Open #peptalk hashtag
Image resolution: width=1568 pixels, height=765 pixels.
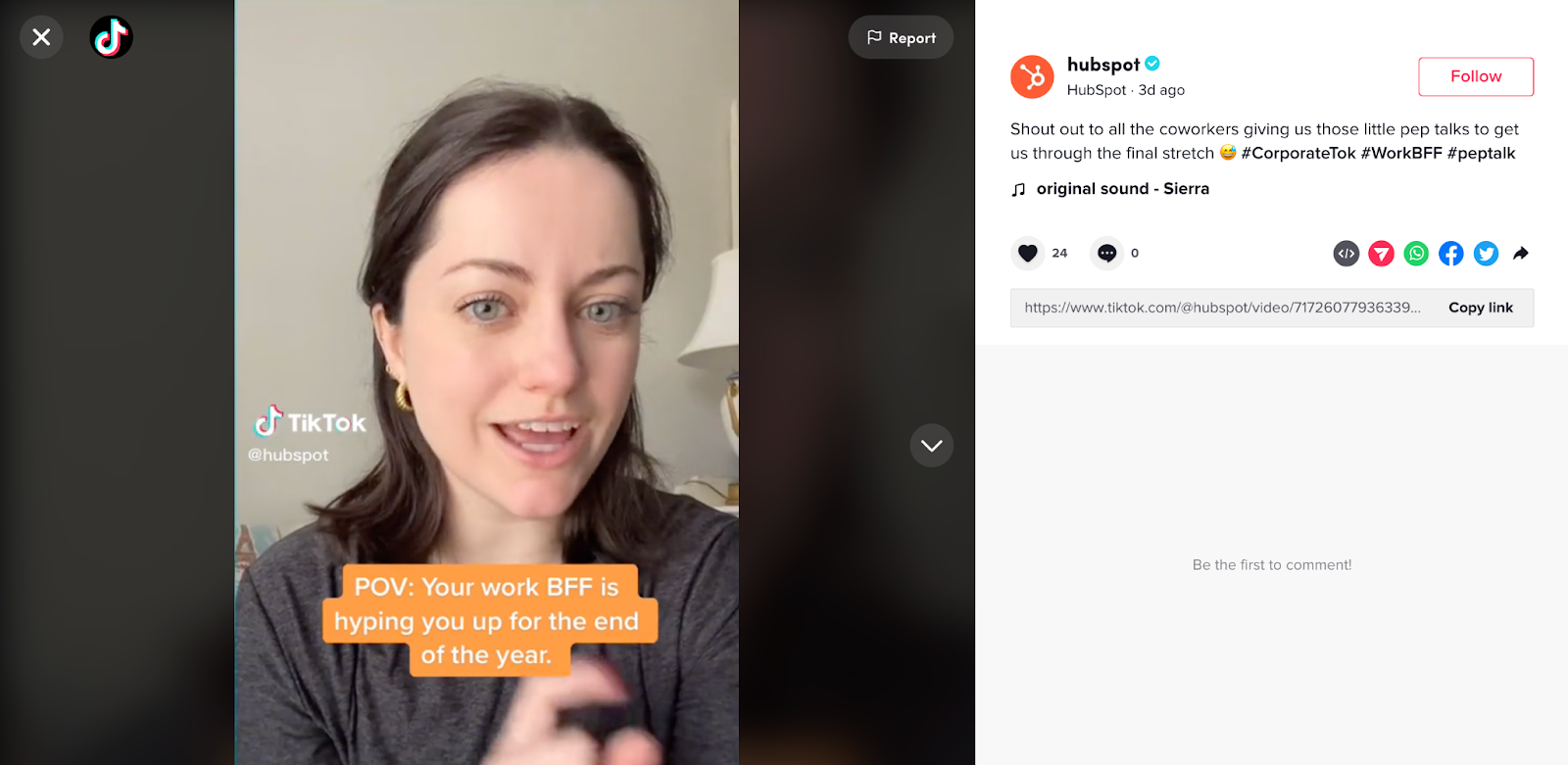[1481, 153]
